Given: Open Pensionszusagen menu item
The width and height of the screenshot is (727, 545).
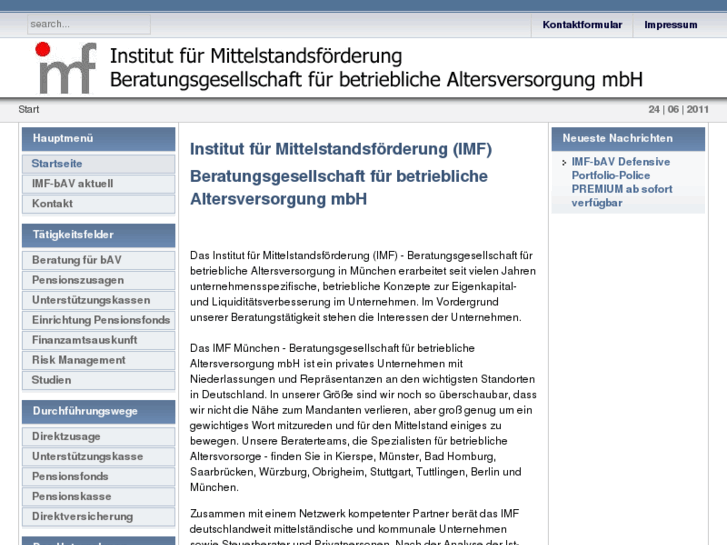Looking at the screenshot, I should tap(98, 280).
